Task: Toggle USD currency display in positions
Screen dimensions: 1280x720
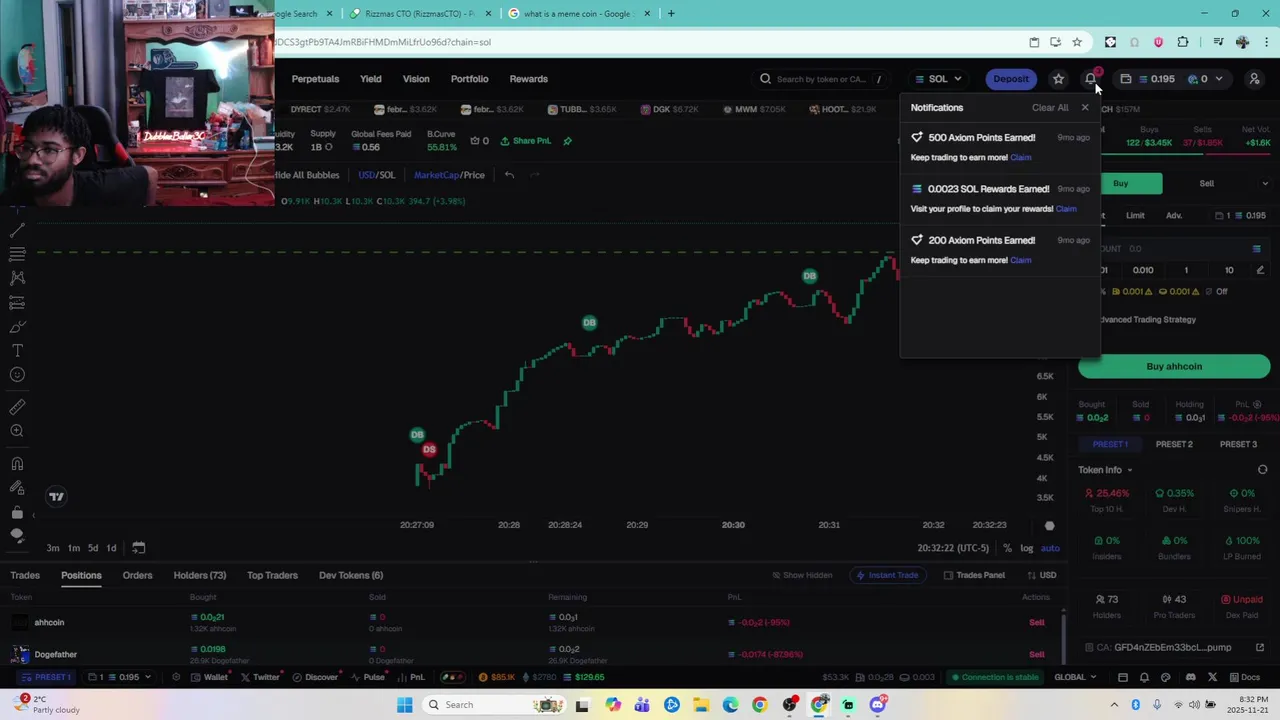Action: tap(1041, 575)
